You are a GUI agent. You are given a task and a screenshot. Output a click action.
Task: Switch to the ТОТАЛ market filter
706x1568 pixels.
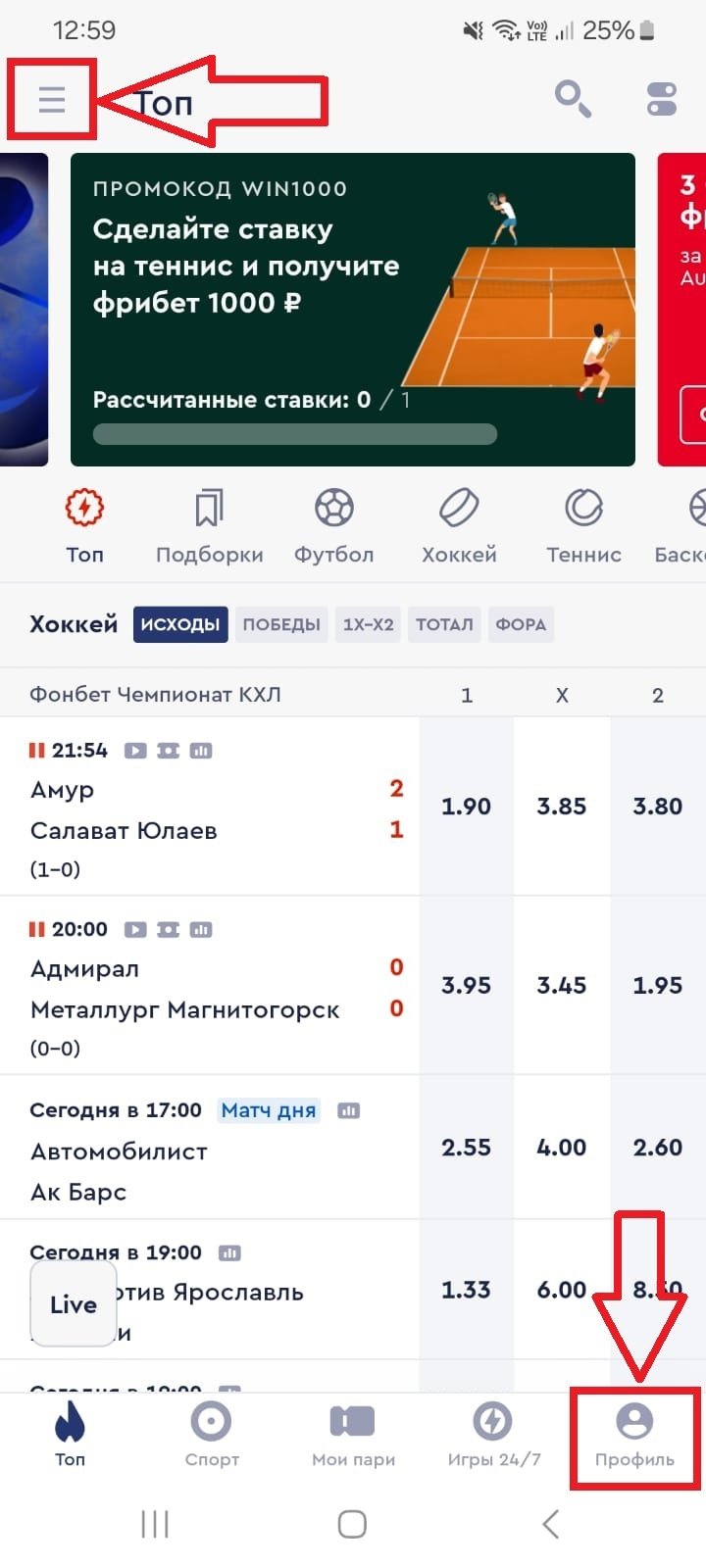(x=444, y=624)
